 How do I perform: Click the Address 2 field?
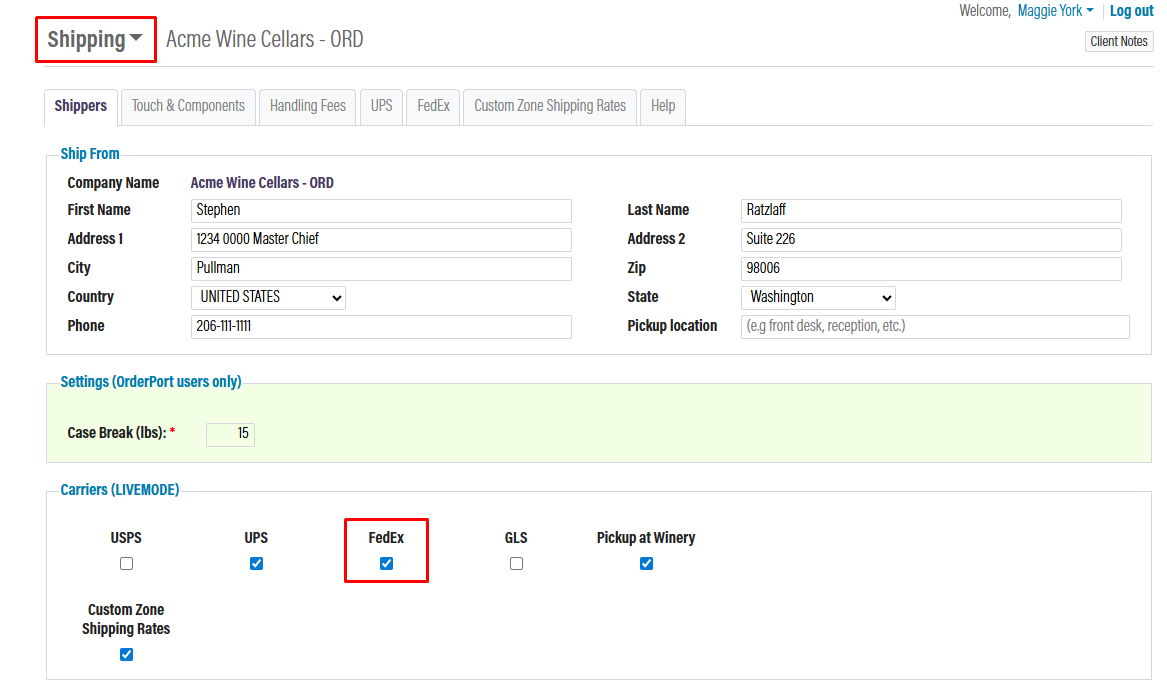pyautogui.click(x=931, y=240)
